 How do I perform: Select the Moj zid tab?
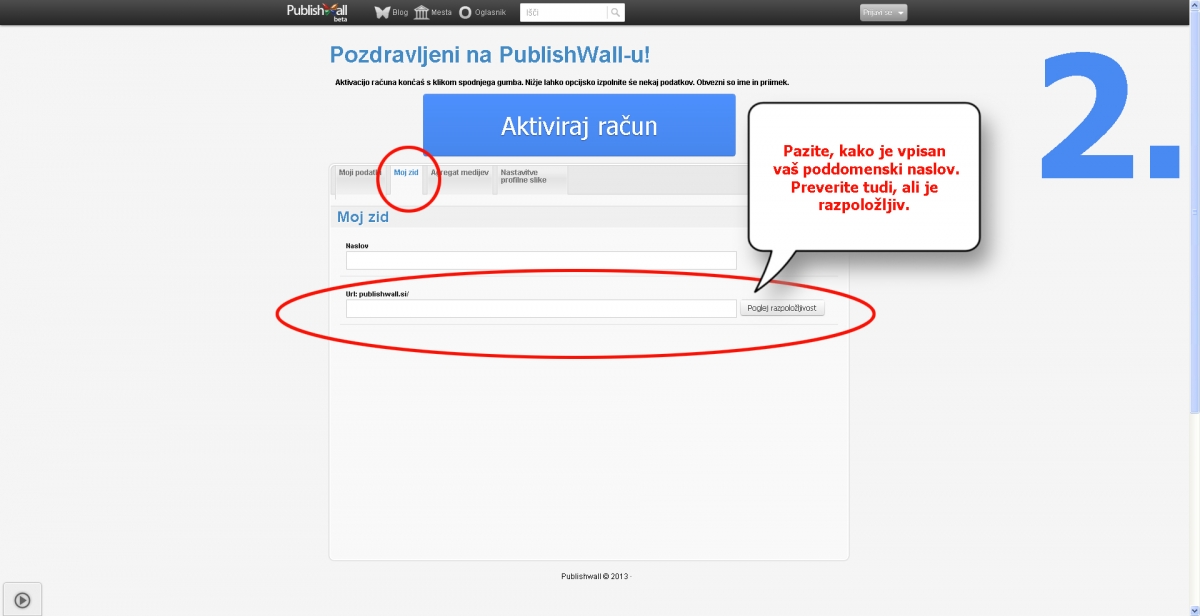point(406,173)
